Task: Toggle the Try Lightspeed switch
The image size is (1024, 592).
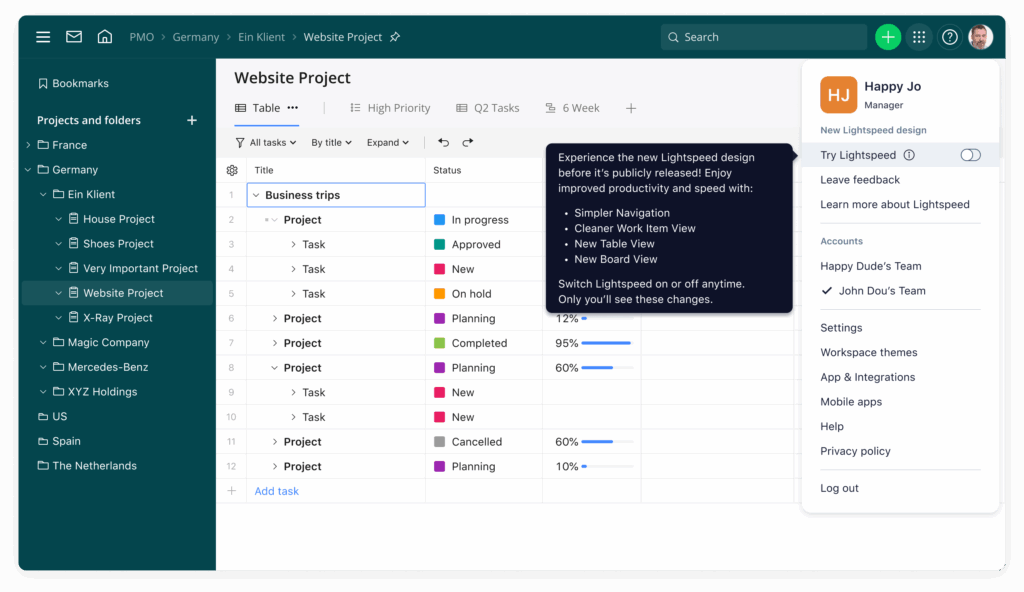Action: pyautogui.click(x=969, y=155)
